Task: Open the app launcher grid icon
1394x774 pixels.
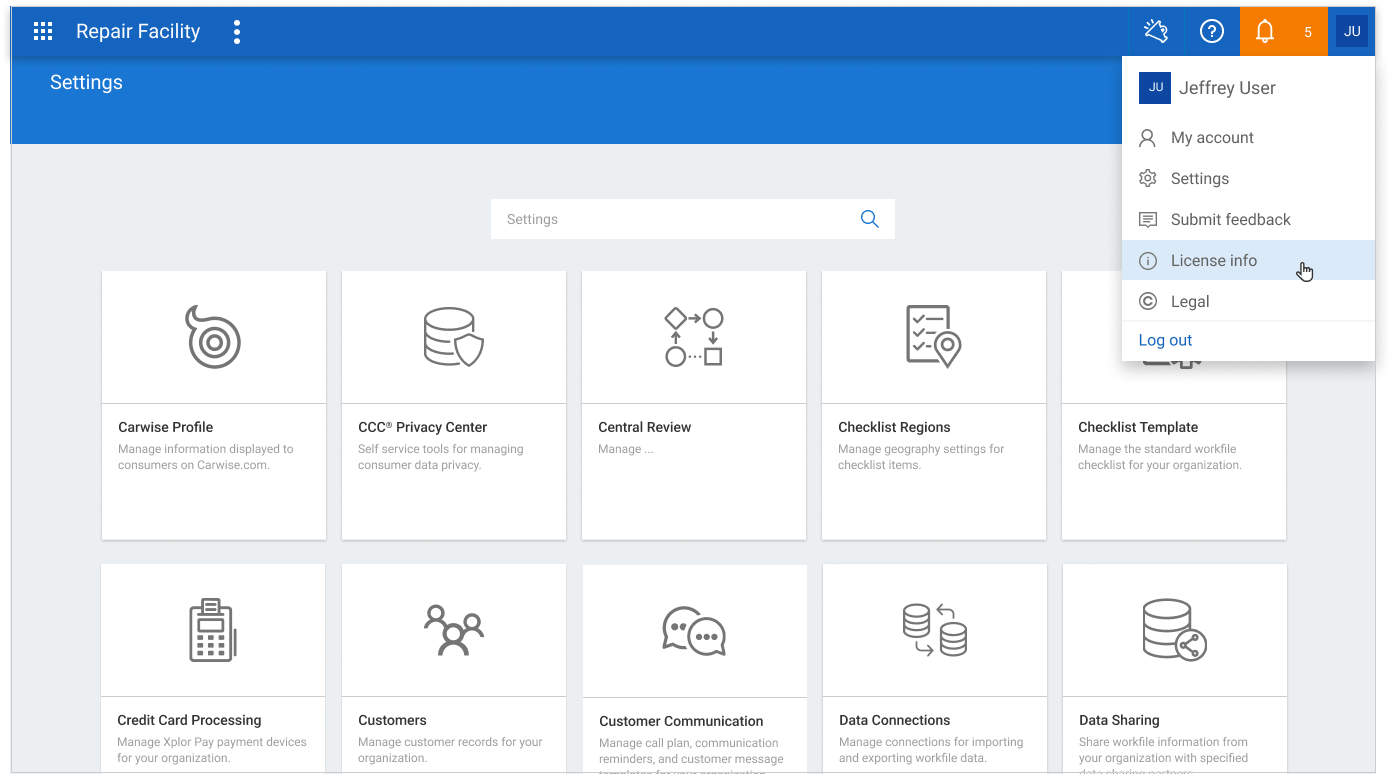Action: click(43, 32)
